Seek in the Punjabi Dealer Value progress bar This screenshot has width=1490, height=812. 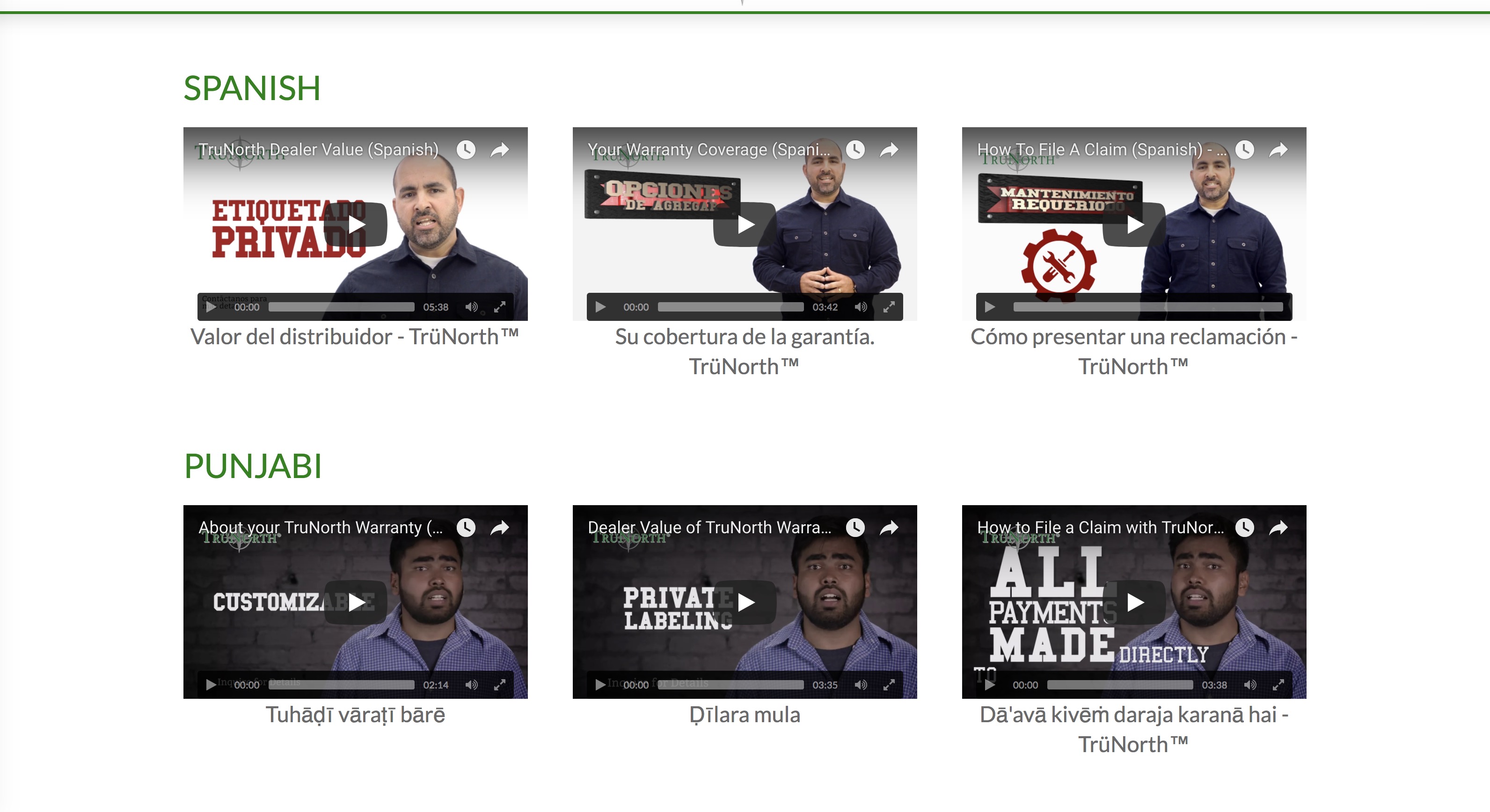tap(730, 685)
